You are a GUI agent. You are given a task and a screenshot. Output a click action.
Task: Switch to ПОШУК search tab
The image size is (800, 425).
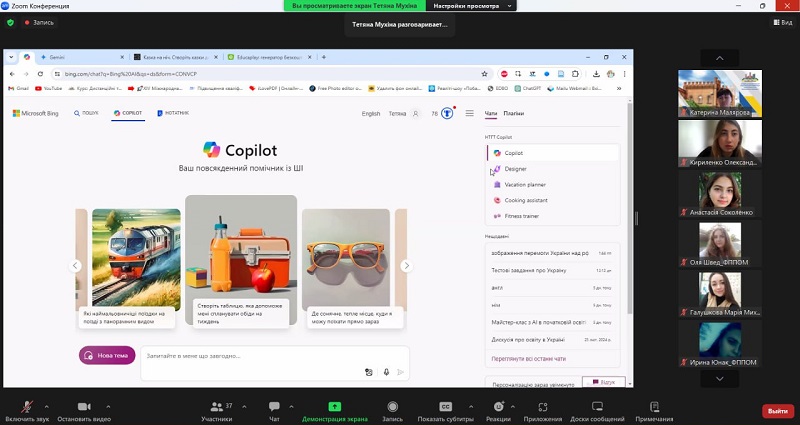tap(86, 113)
